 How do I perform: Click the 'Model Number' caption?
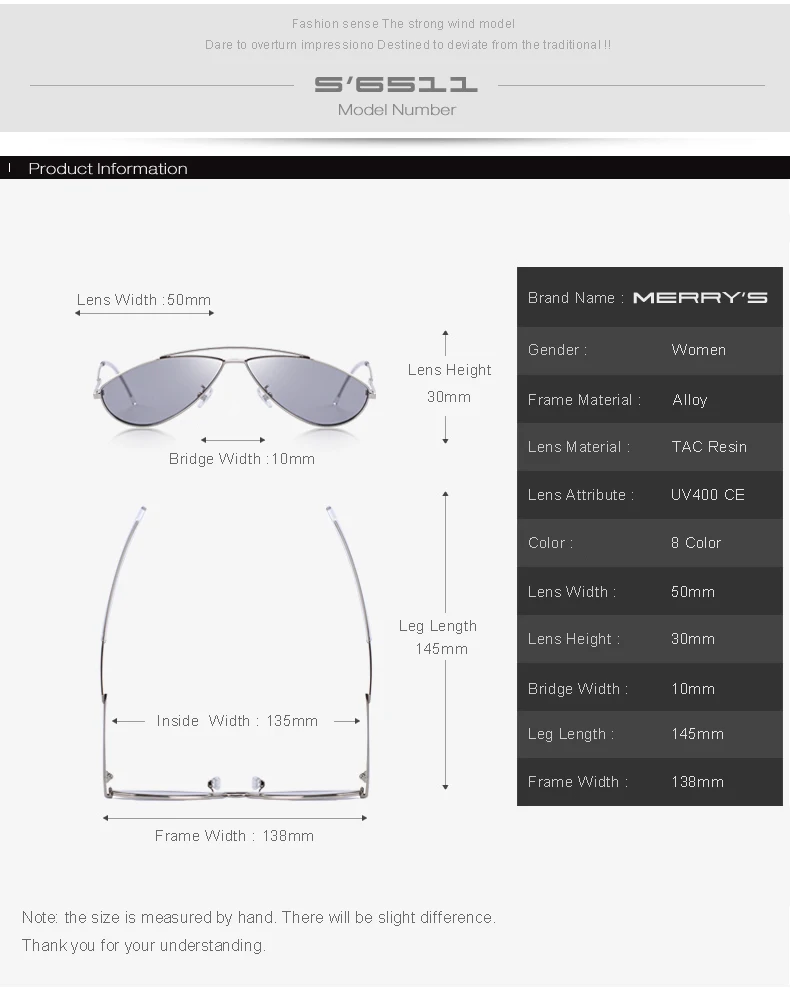pos(397,109)
